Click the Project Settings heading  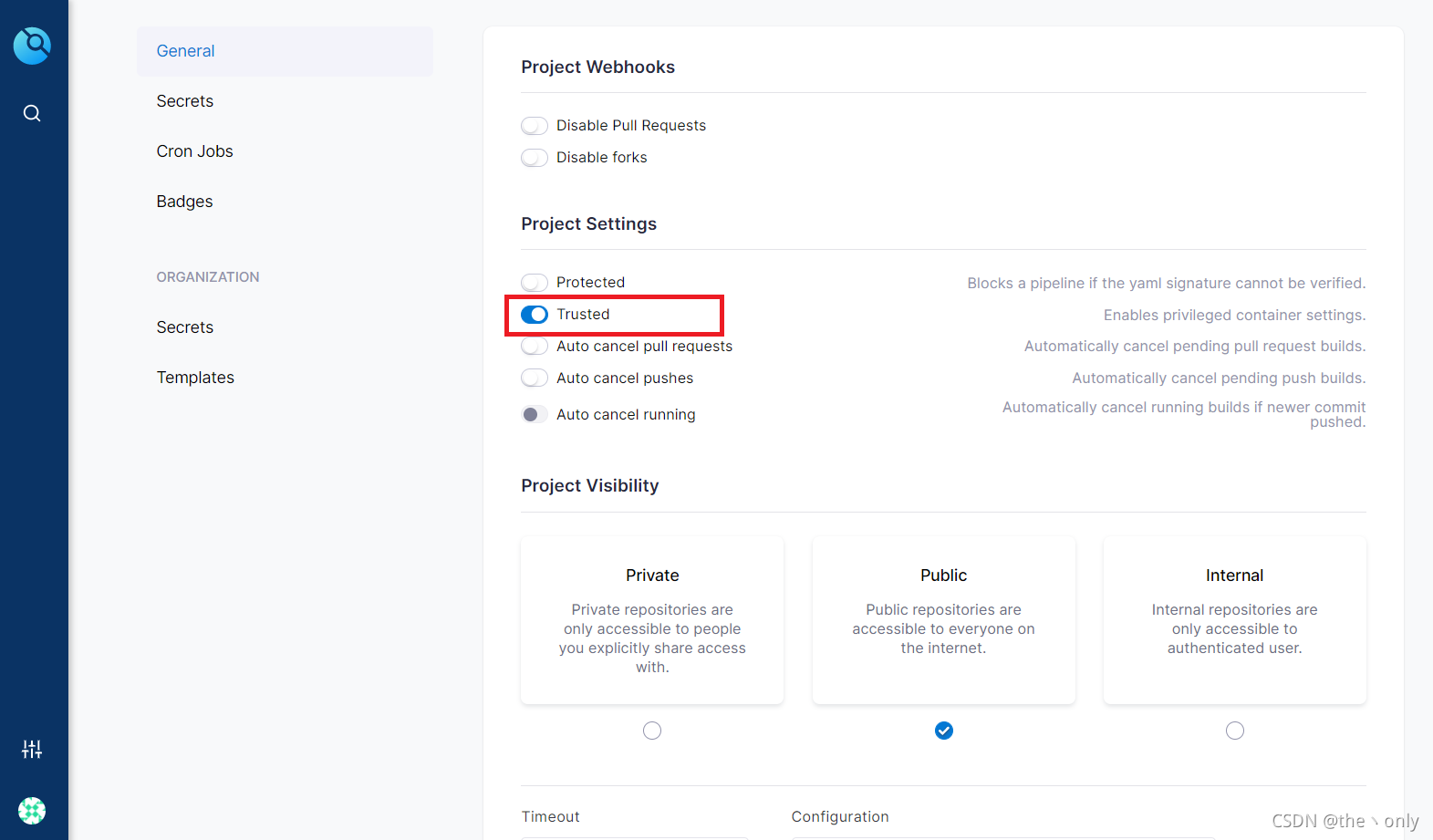pyautogui.click(x=589, y=224)
